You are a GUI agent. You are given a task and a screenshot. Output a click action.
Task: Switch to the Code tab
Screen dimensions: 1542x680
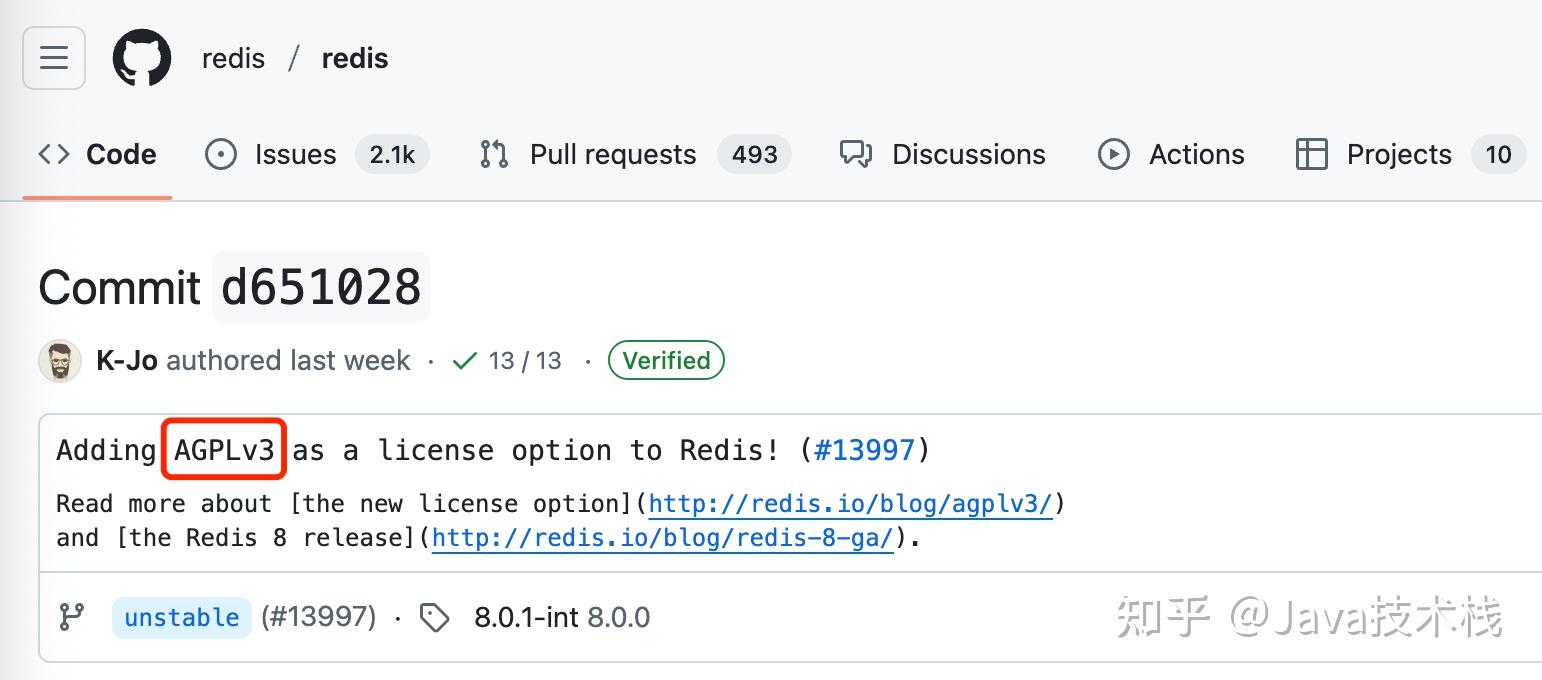click(120, 154)
